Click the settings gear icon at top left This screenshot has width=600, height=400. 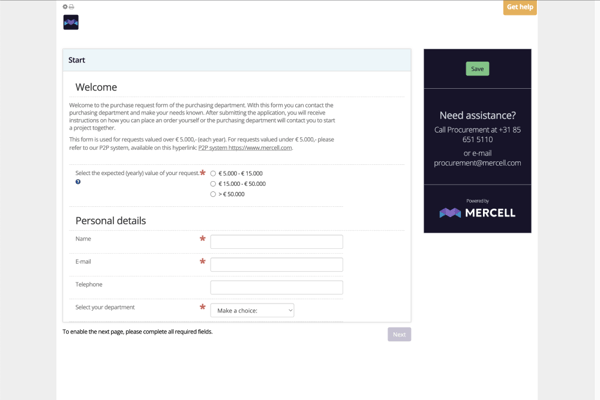(x=65, y=7)
